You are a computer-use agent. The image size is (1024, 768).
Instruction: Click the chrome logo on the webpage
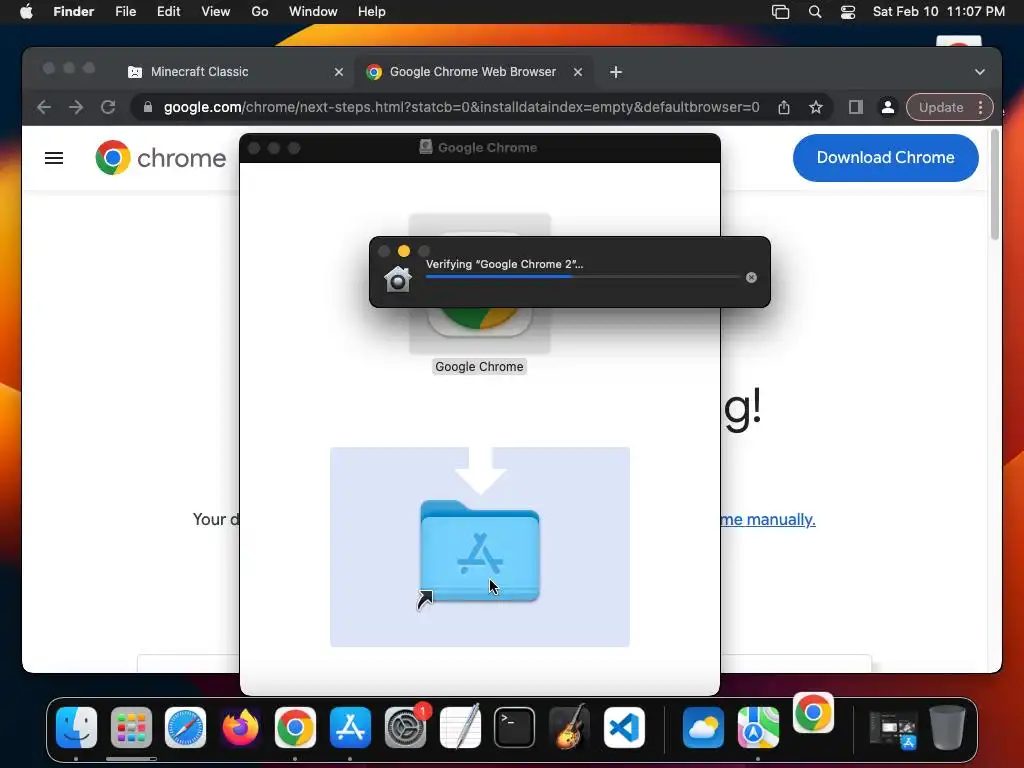pos(161,158)
